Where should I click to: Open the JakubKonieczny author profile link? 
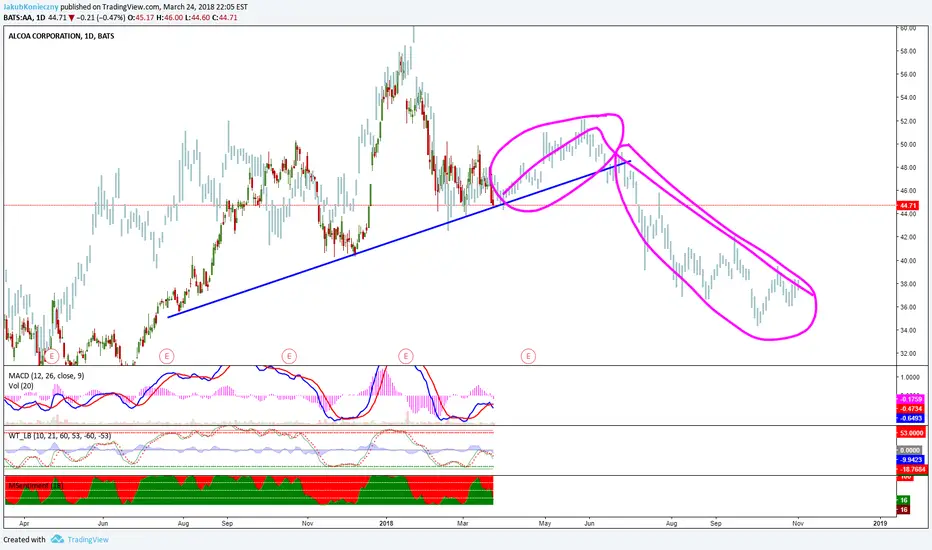31,7
